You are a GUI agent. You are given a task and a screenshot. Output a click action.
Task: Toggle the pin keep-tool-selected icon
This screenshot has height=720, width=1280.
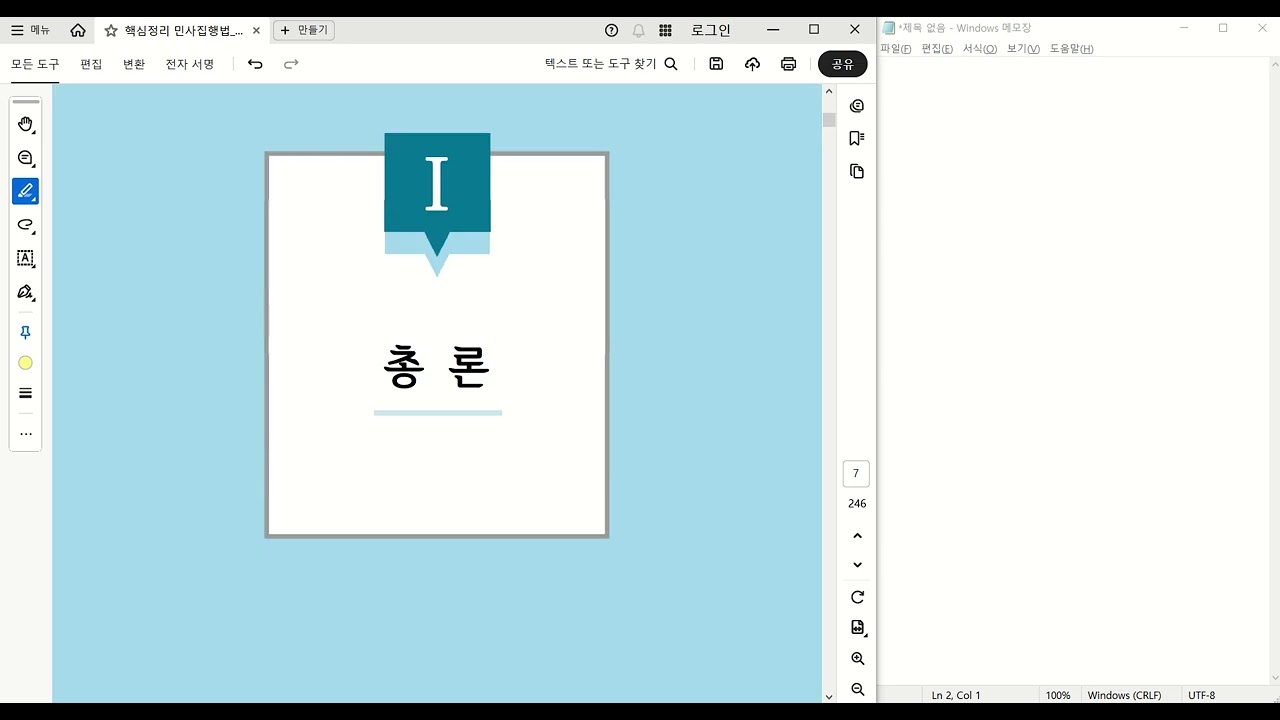(26, 332)
